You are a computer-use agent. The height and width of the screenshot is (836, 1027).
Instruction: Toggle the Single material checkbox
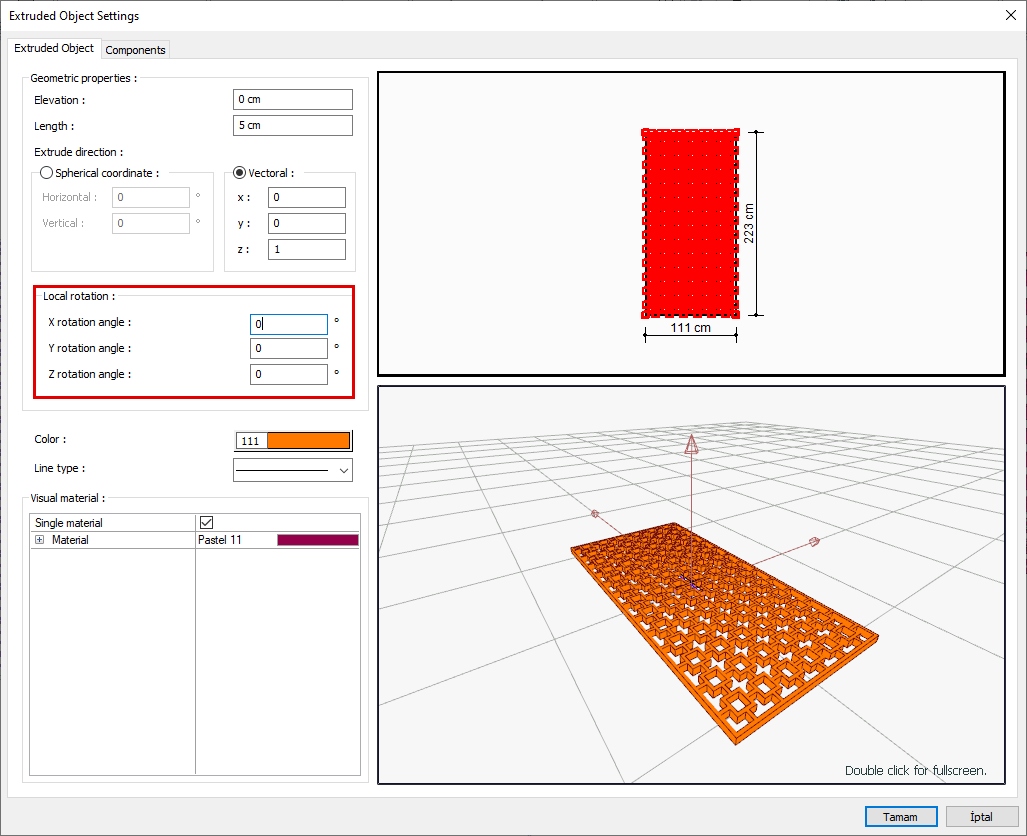[207, 522]
